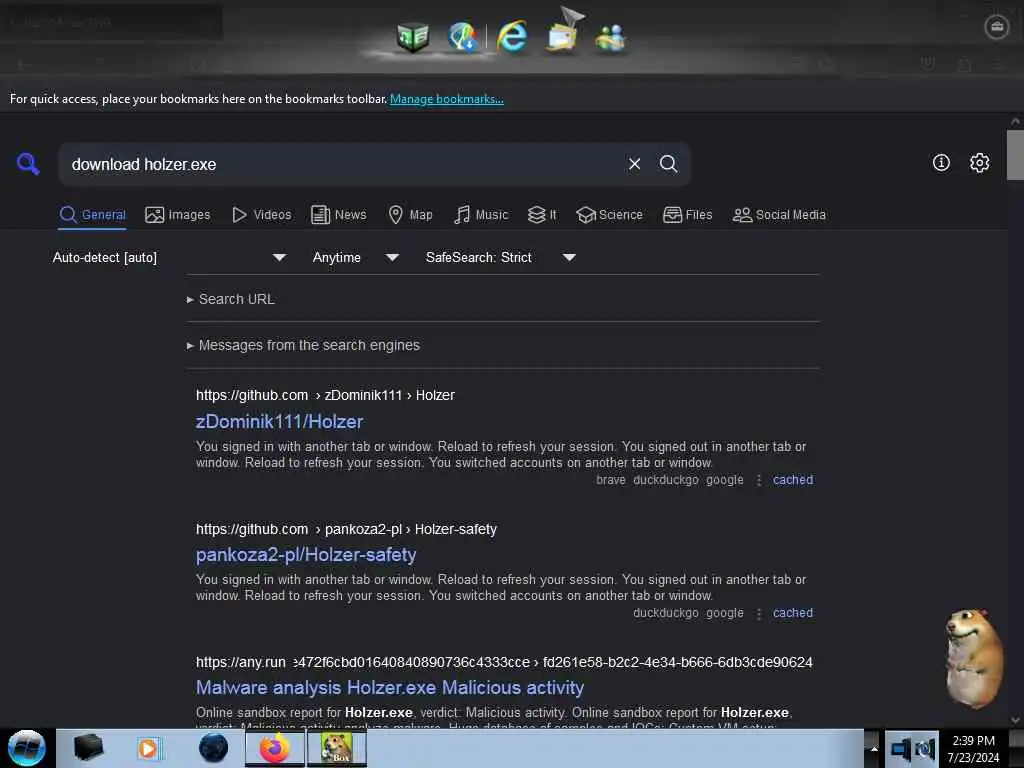Open the hamster Box taskbar icon
This screenshot has width=1024, height=768.
[x=336, y=748]
